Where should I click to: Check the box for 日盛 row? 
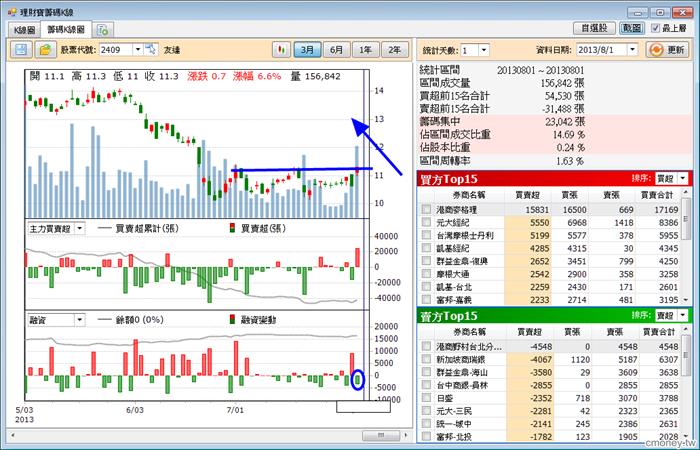click(x=427, y=398)
